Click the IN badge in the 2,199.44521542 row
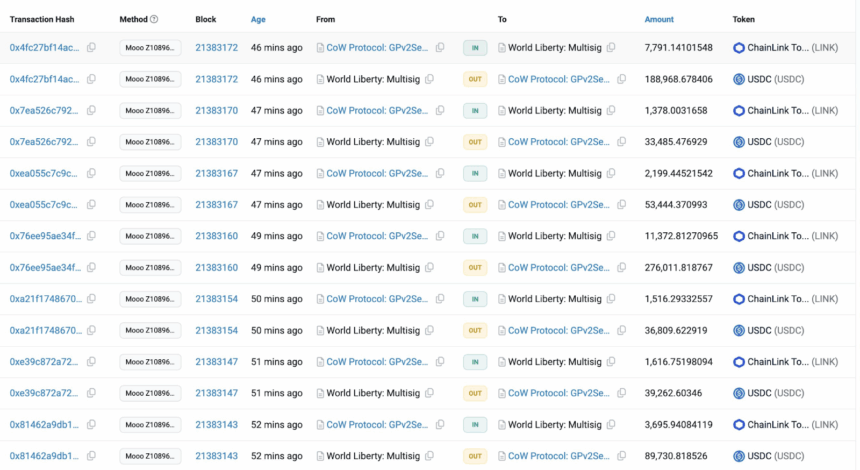This screenshot has height=470, width=860. tap(475, 173)
